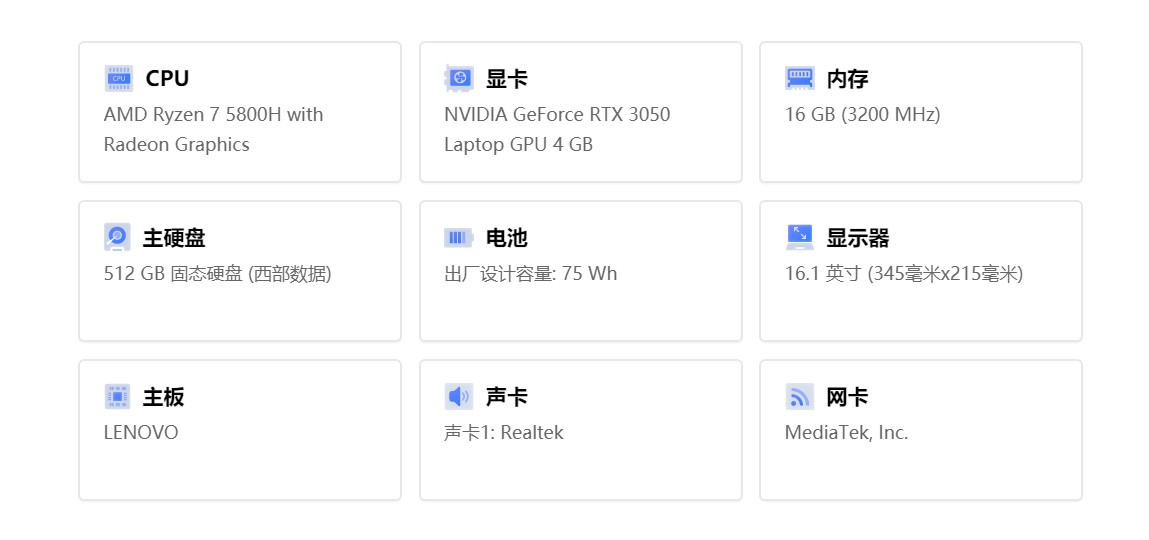1149x540 pixels.
Task: Click the battery (电池) icon
Action: [x=459, y=237]
